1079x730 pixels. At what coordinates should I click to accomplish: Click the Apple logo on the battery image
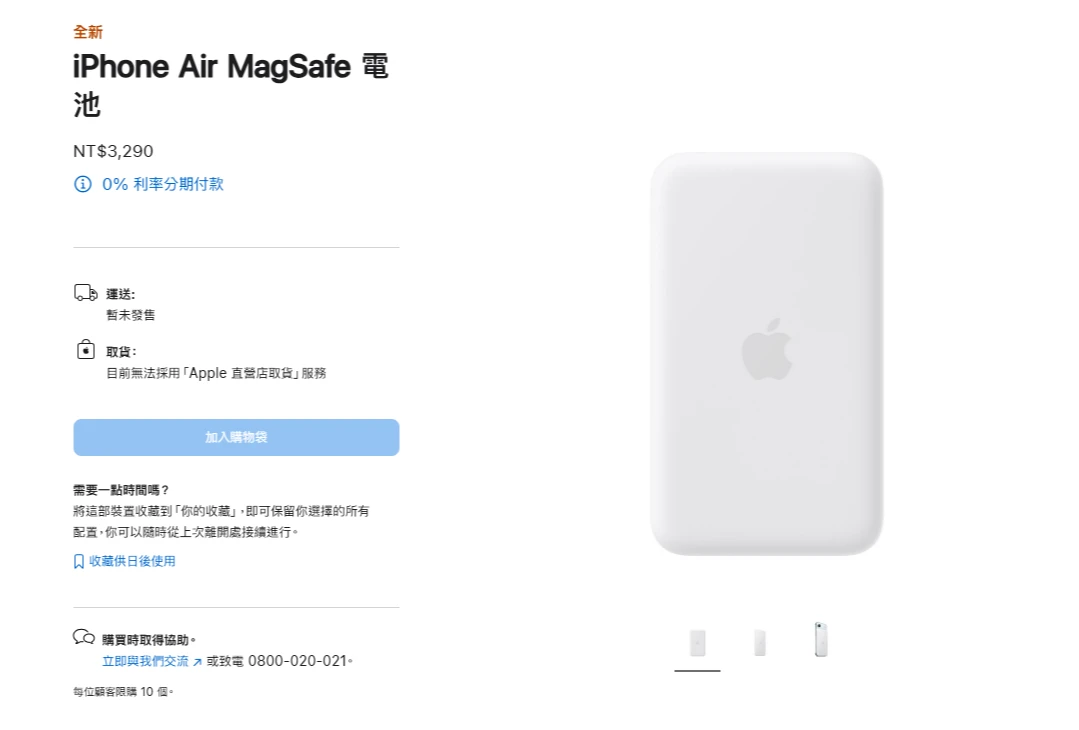click(x=767, y=349)
